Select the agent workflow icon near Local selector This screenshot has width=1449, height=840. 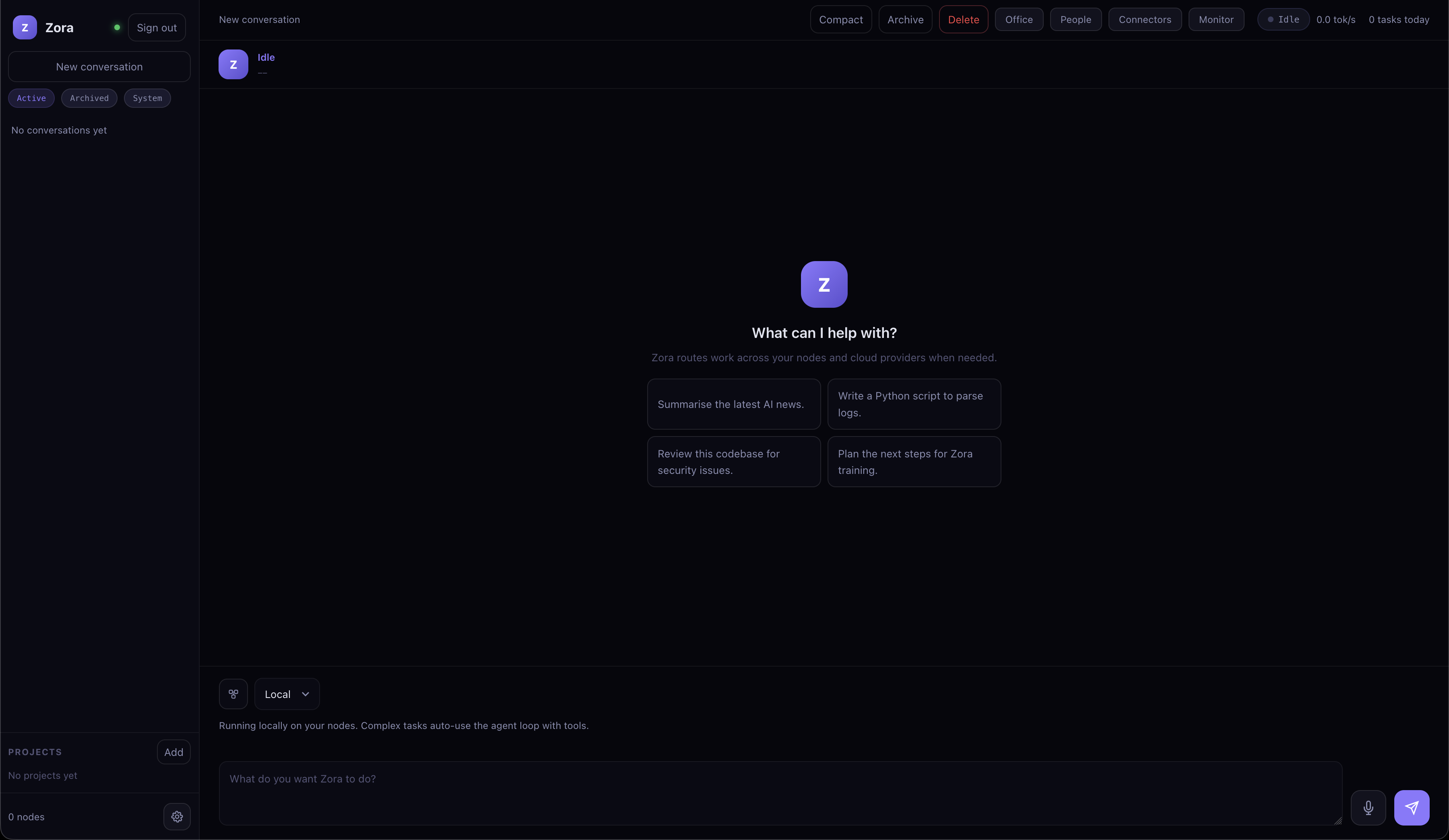coord(233,694)
